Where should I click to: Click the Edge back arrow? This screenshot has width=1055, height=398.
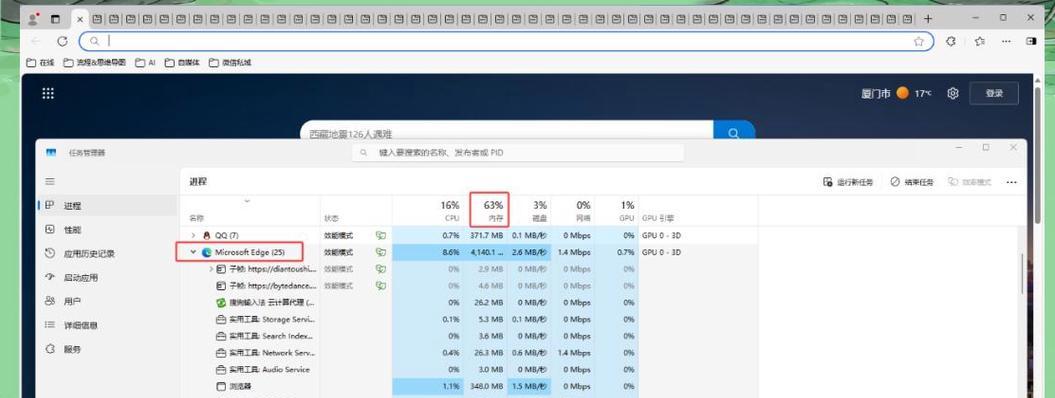pos(35,41)
